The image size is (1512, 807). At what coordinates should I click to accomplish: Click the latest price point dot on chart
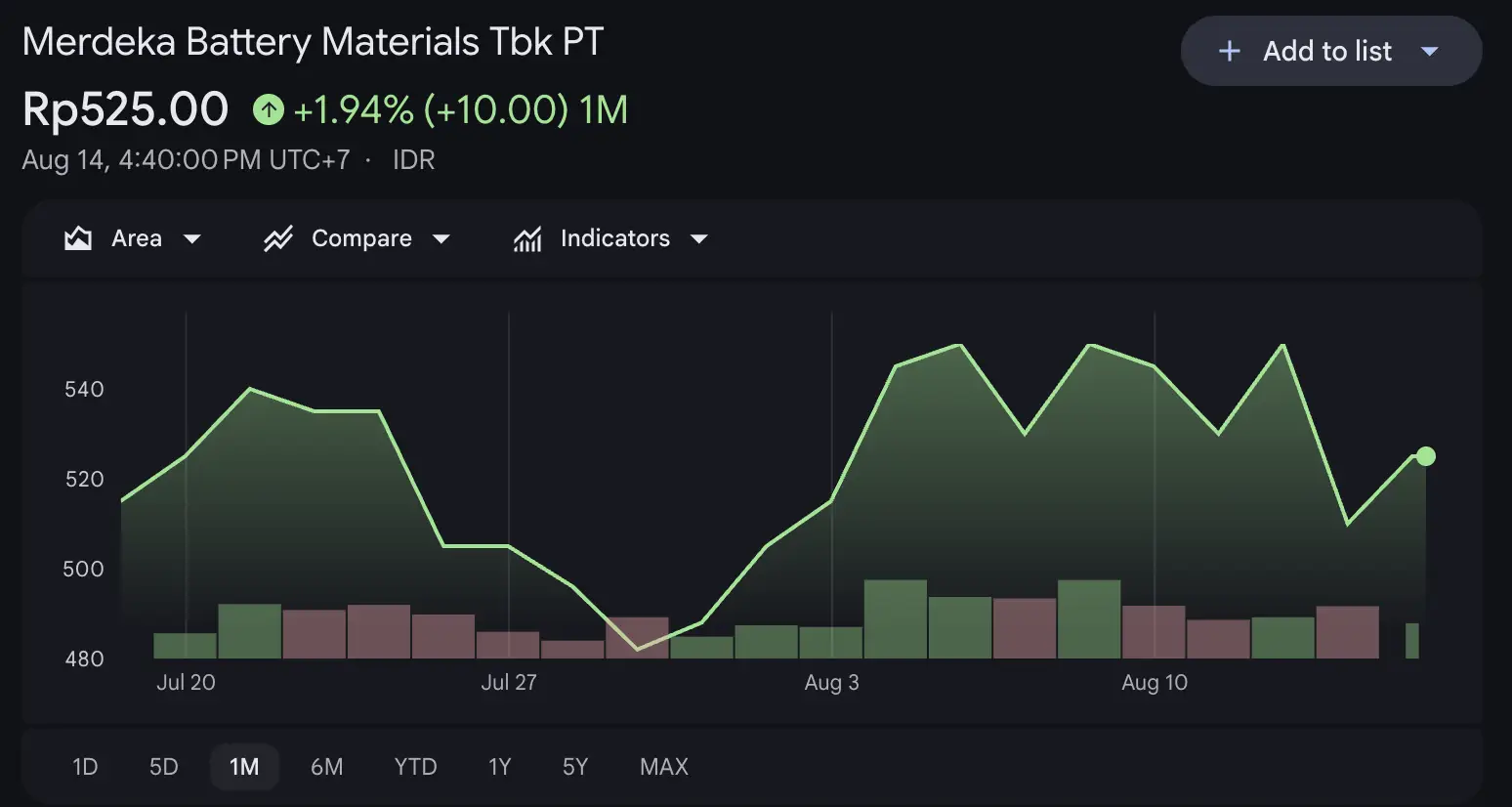tap(1426, 456)
